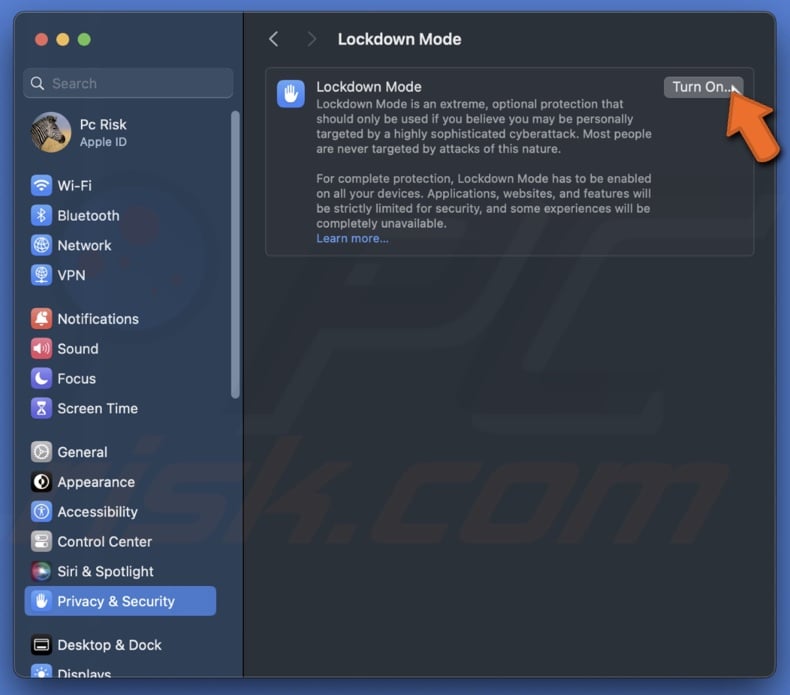Click the Screen Time hourglass icon
The width and height of the screenshot is (790, 695).
coord(41,408)
